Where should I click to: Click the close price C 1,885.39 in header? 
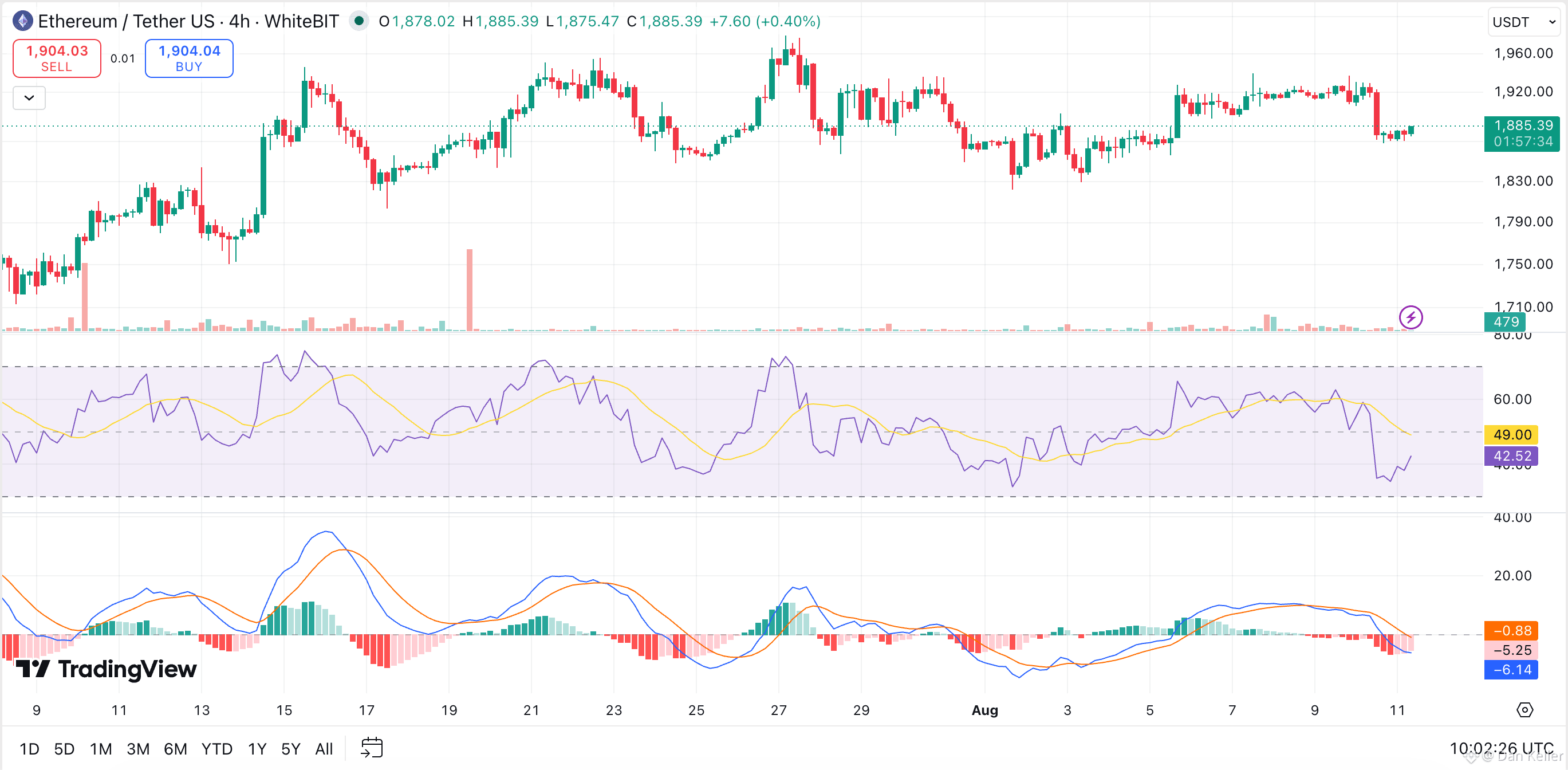pos(665,21)
